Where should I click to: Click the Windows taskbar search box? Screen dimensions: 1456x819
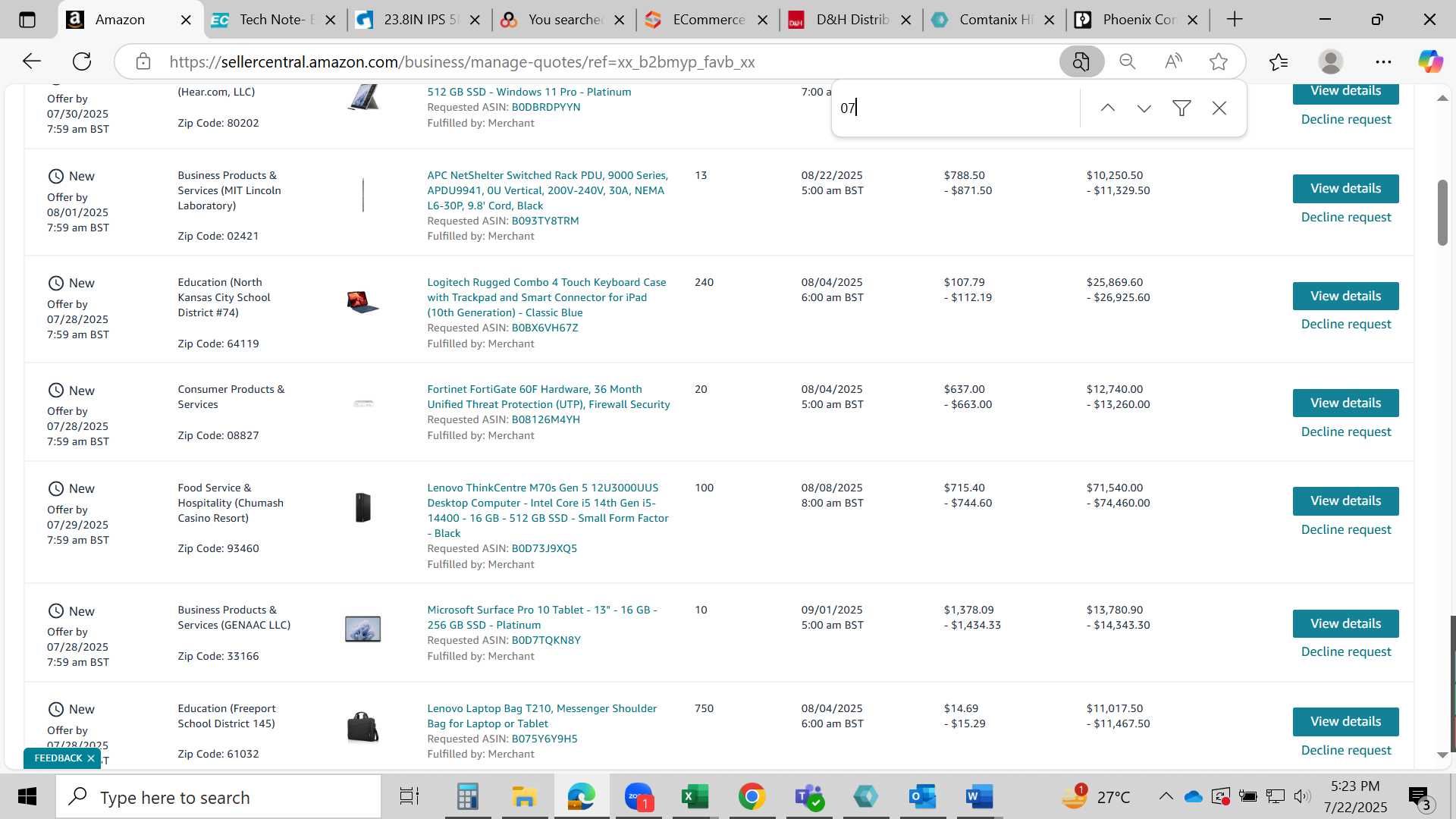click(x=218, y=797)
